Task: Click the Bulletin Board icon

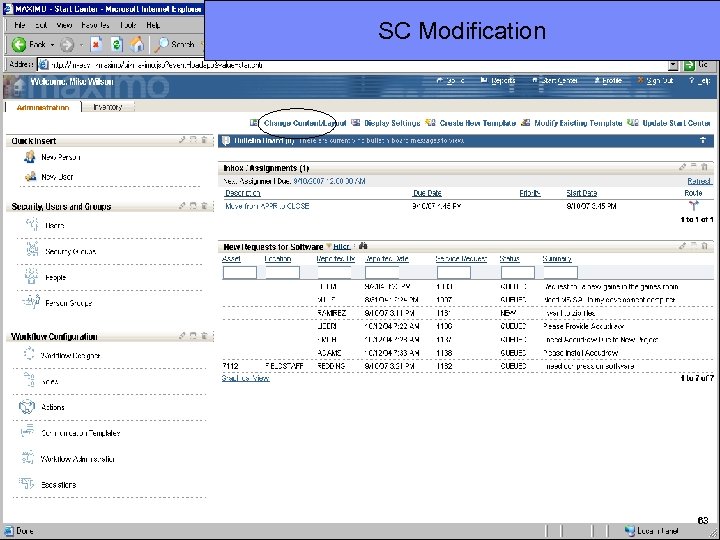Action: [226, 141]
